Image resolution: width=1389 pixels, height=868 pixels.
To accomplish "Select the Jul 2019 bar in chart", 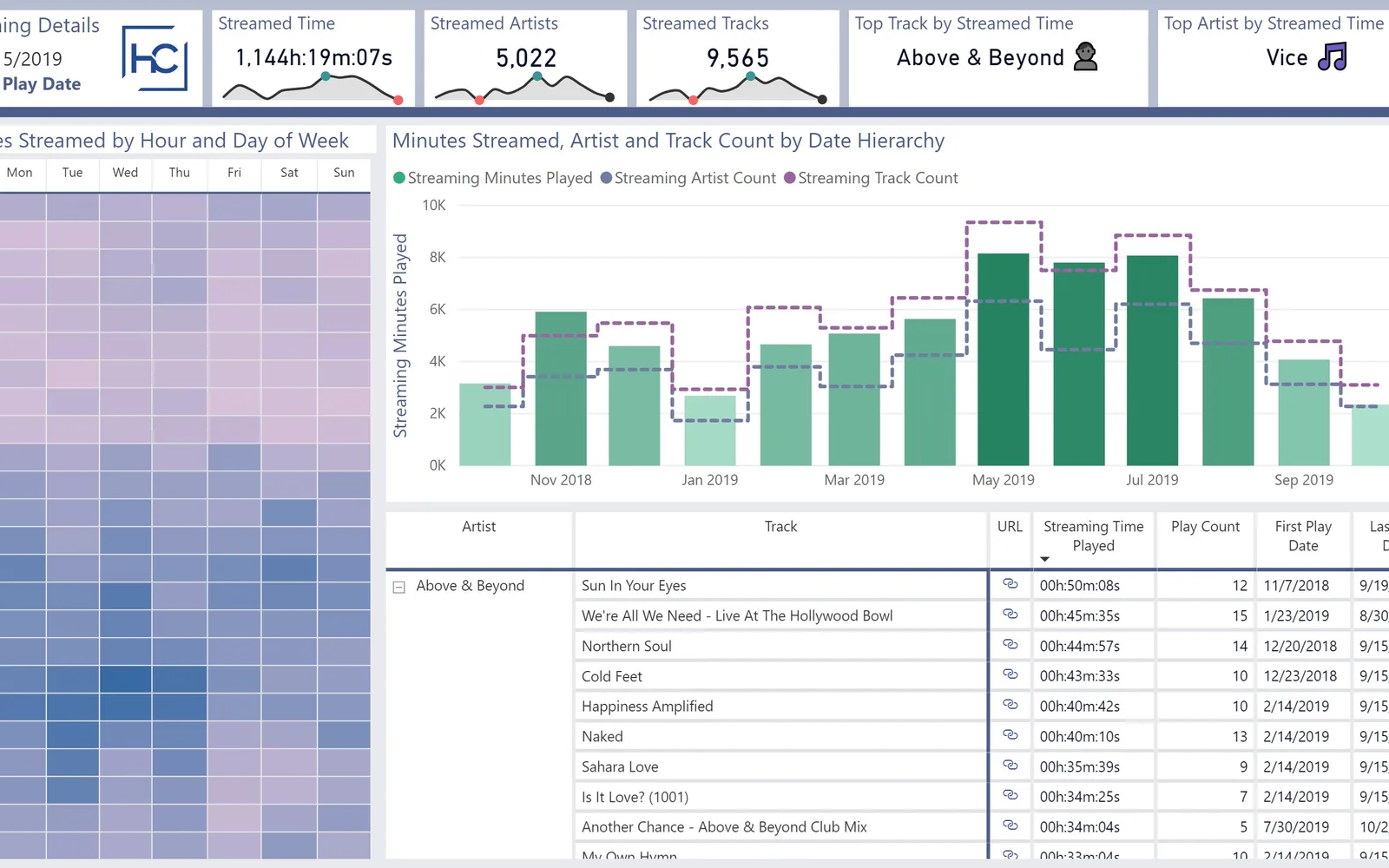I will (1152, 360).
